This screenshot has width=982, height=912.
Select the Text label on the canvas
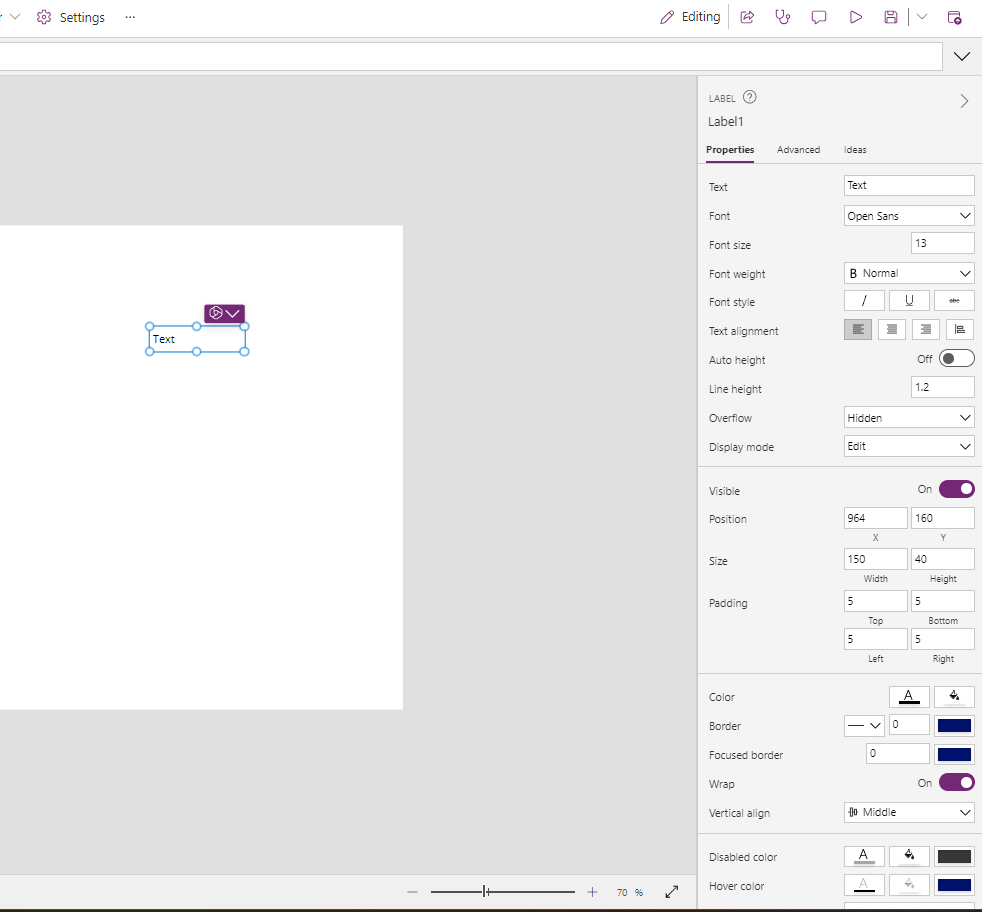tap(197, 339)
